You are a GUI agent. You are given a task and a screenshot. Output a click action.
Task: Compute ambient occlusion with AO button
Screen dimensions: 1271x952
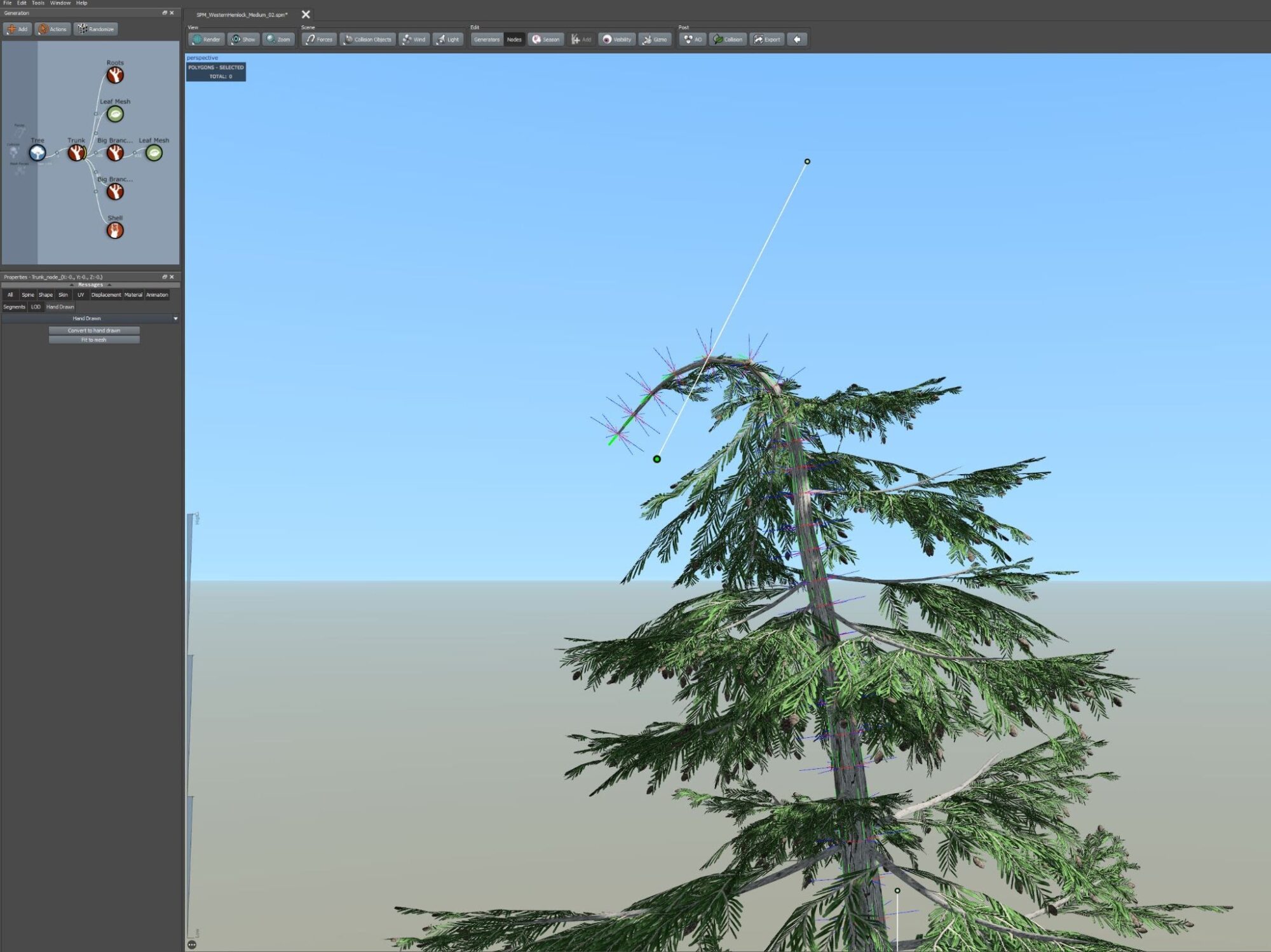[x=693, y=39]
